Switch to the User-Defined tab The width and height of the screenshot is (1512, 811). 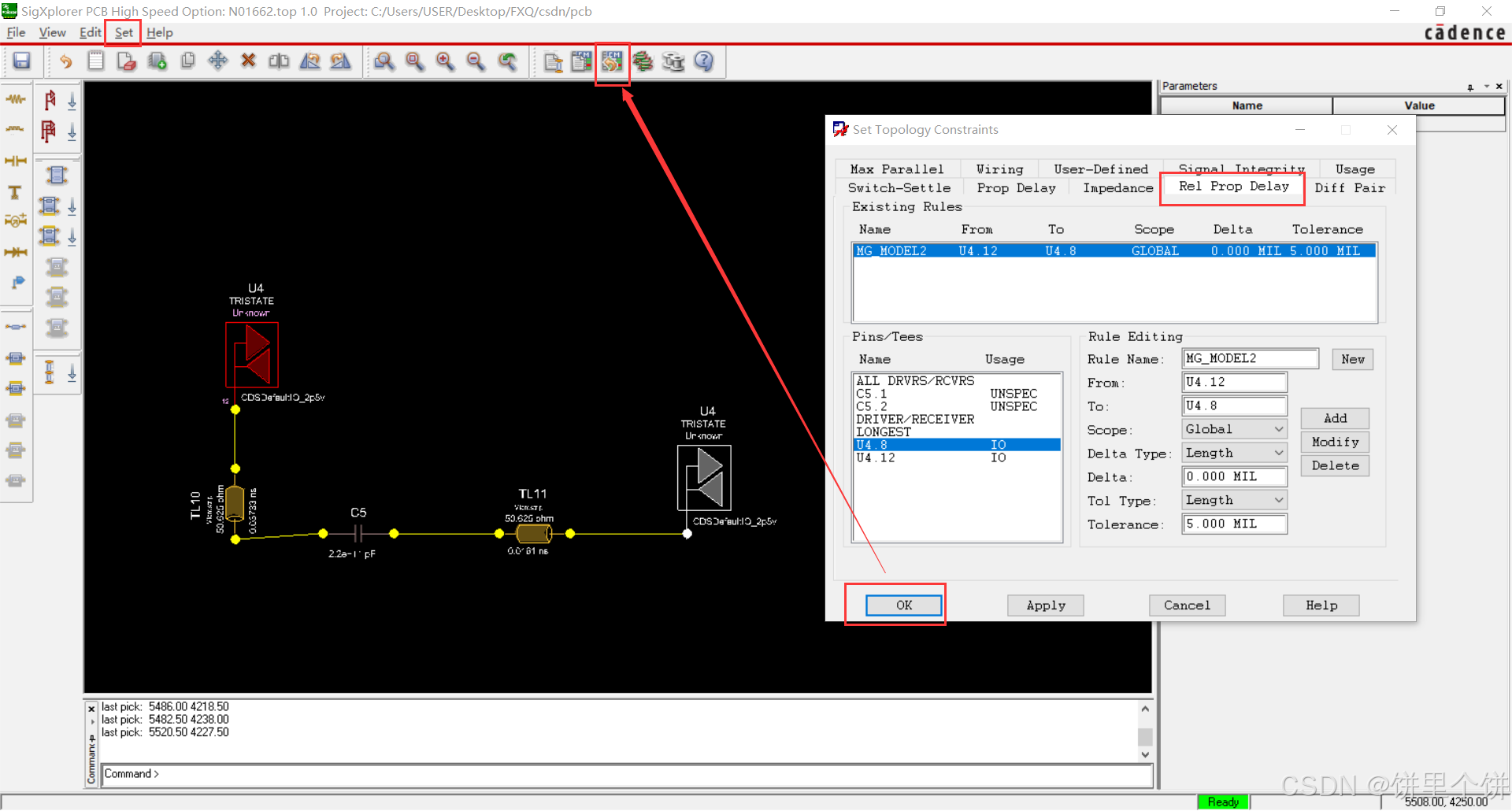click(x=1101, y=169)
